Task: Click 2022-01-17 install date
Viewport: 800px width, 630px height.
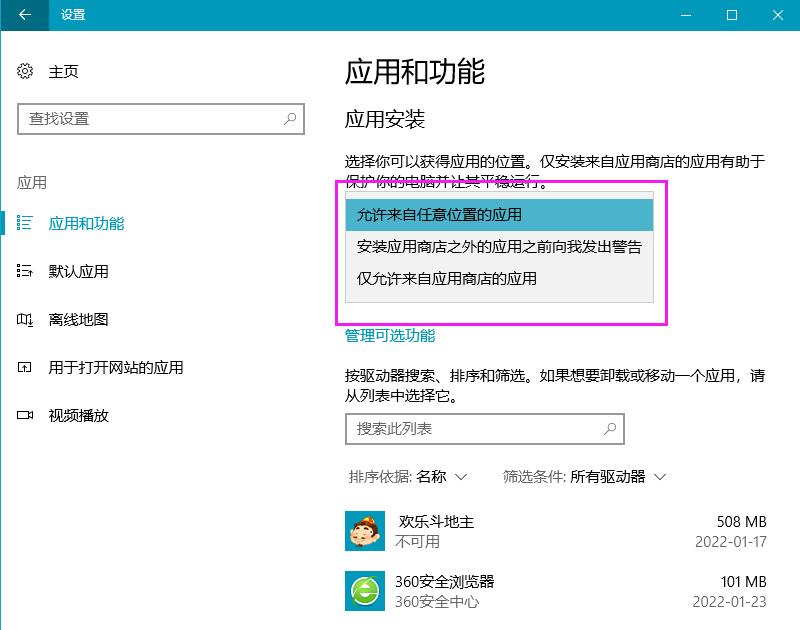Action: [731, 541]
